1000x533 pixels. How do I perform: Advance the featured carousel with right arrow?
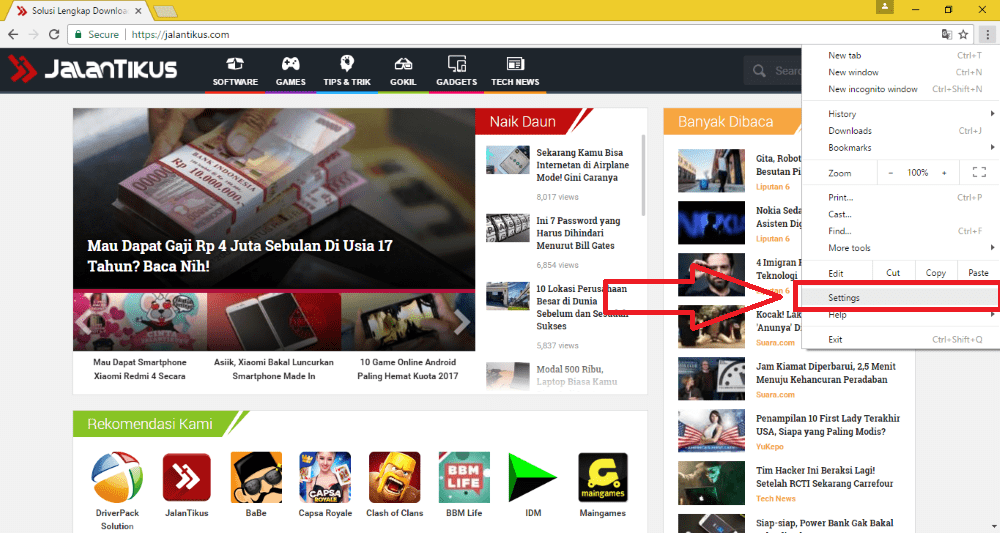[462, 322]
